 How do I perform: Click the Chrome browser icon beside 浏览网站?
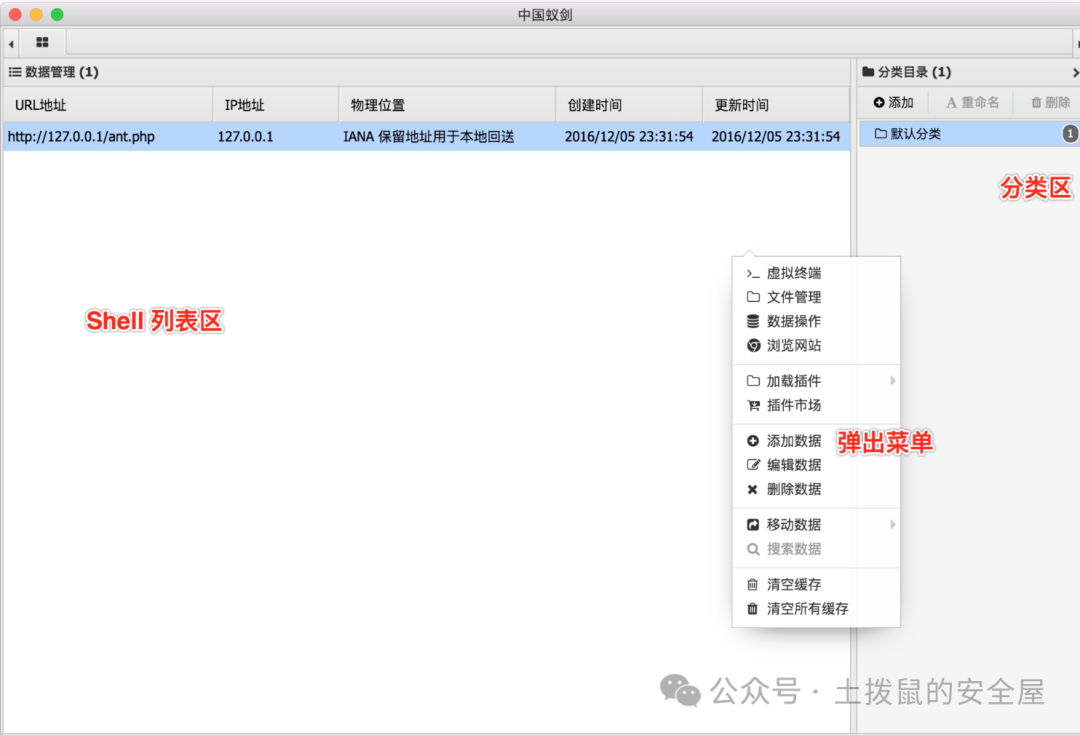coord(754,345)
